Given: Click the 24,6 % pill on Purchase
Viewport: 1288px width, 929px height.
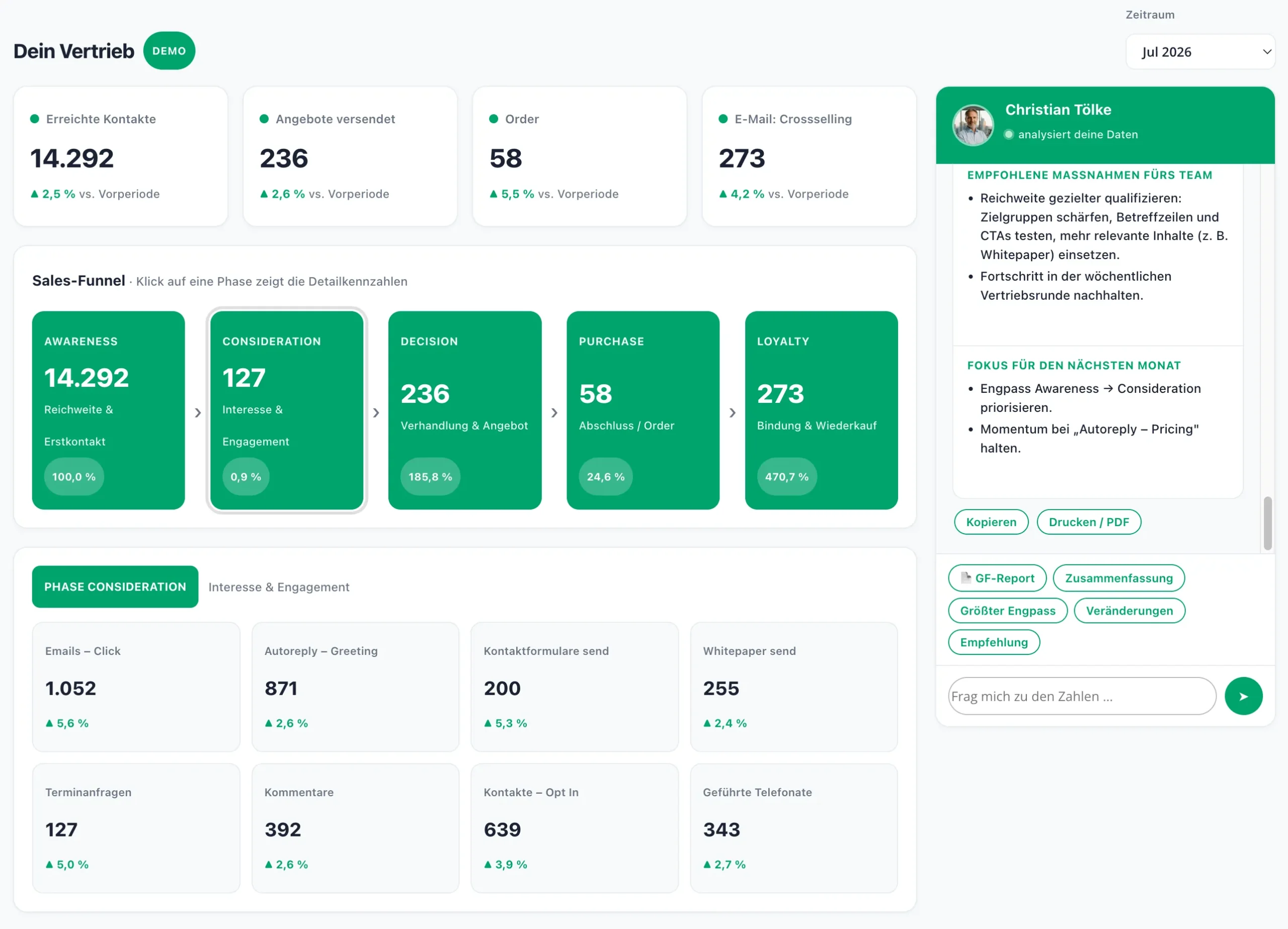Looking at the screenshot, I should [x=605, y=476].
